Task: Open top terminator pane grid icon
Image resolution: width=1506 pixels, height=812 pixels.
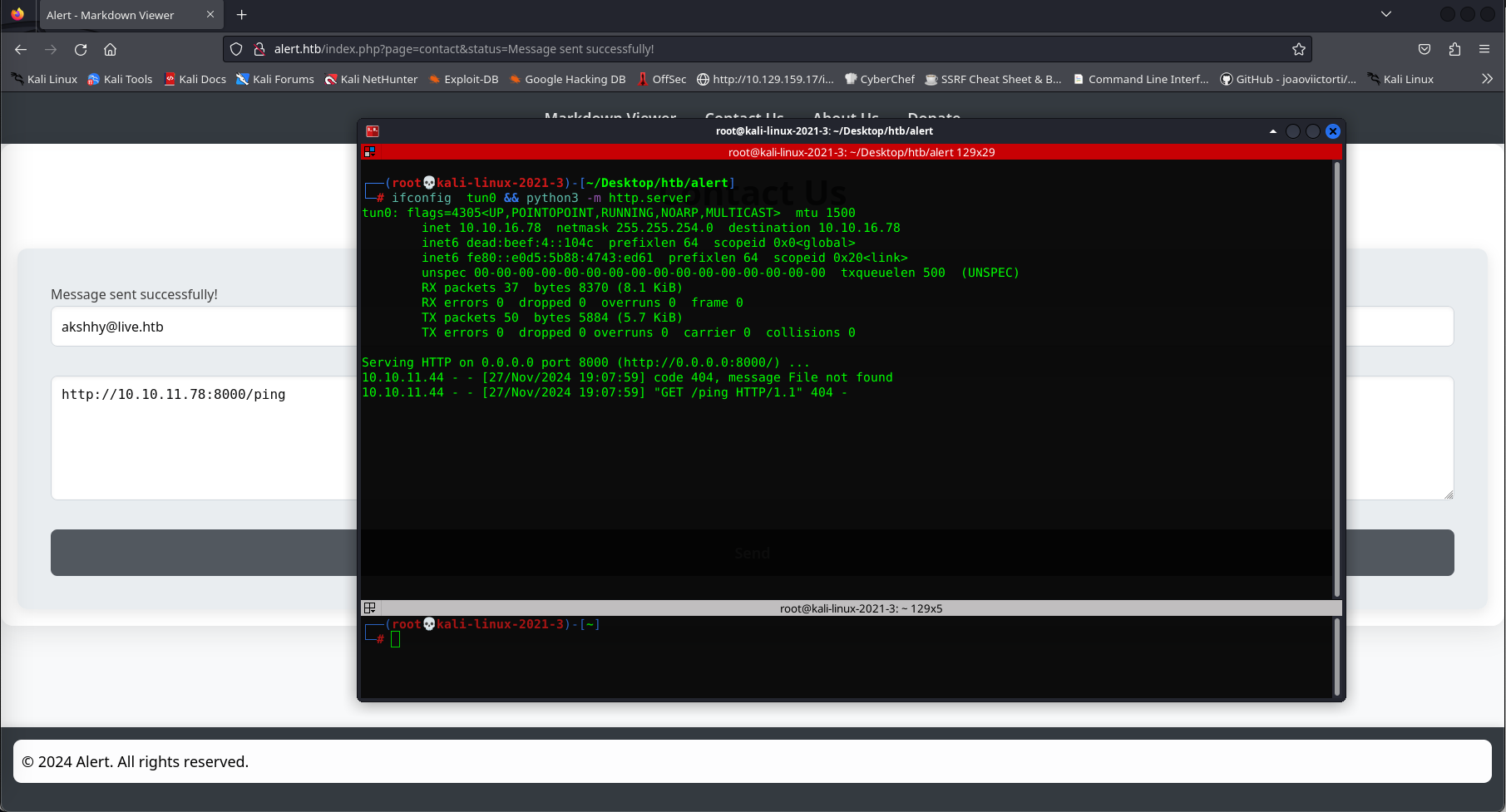Action: click(370, 152)
